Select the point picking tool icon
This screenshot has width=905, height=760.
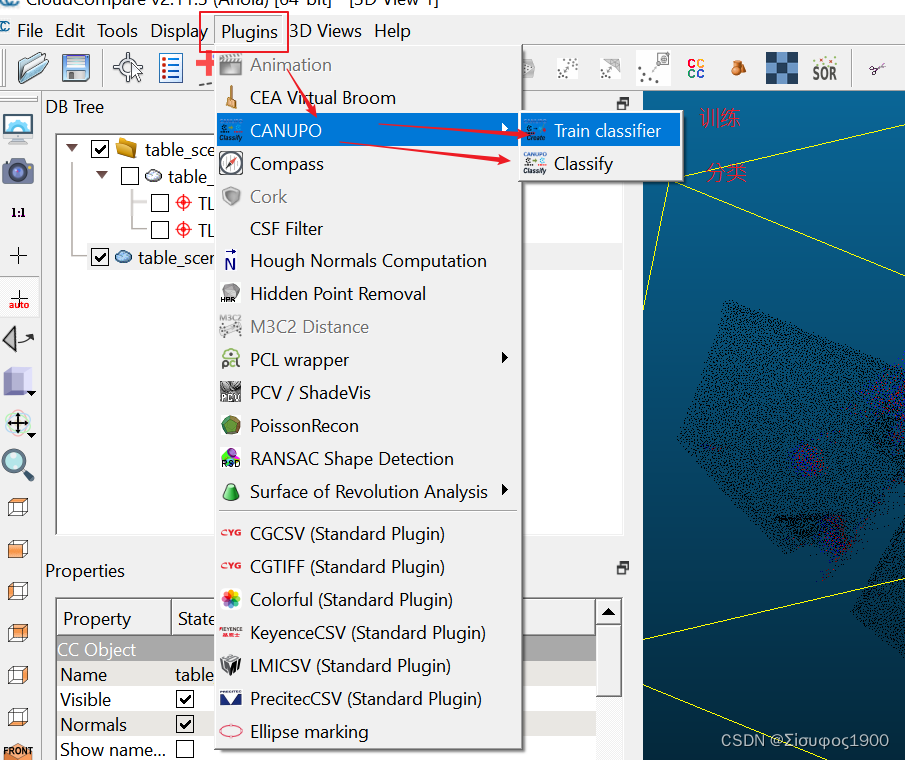click(128, 68)
